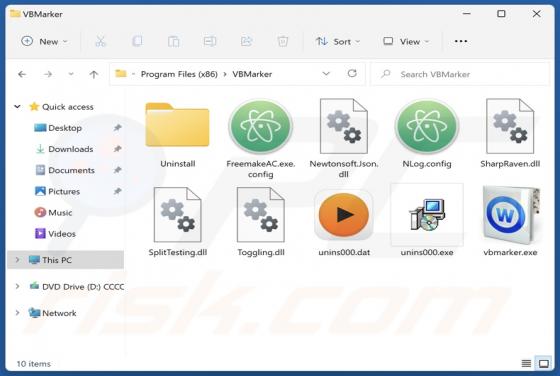
Task: Select Network in navigation pane
Action: pos(59,313)
